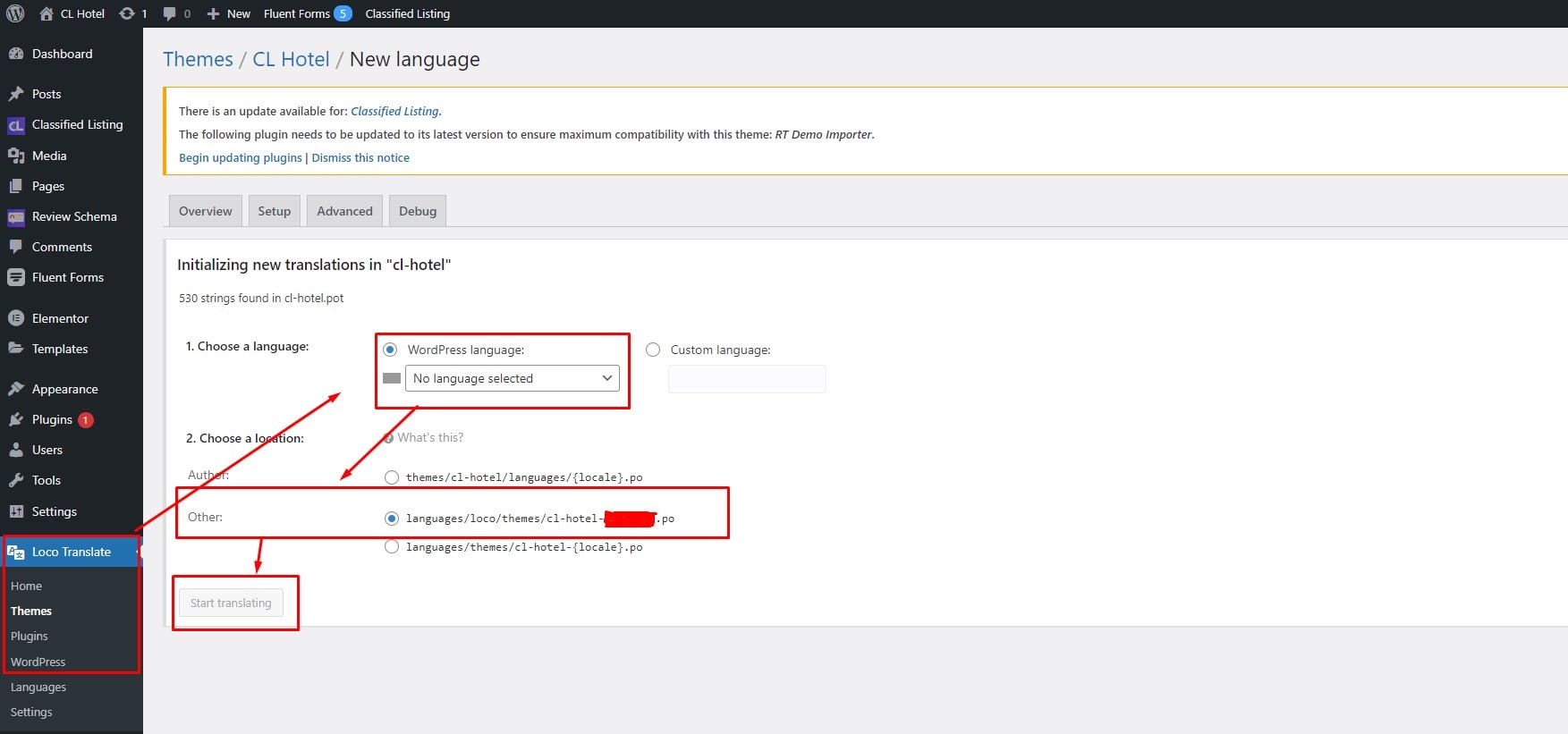Click the "RT Demo Importer" plugin name text
The height and width of the screenshot is (734, 1568).
(824, 135)
